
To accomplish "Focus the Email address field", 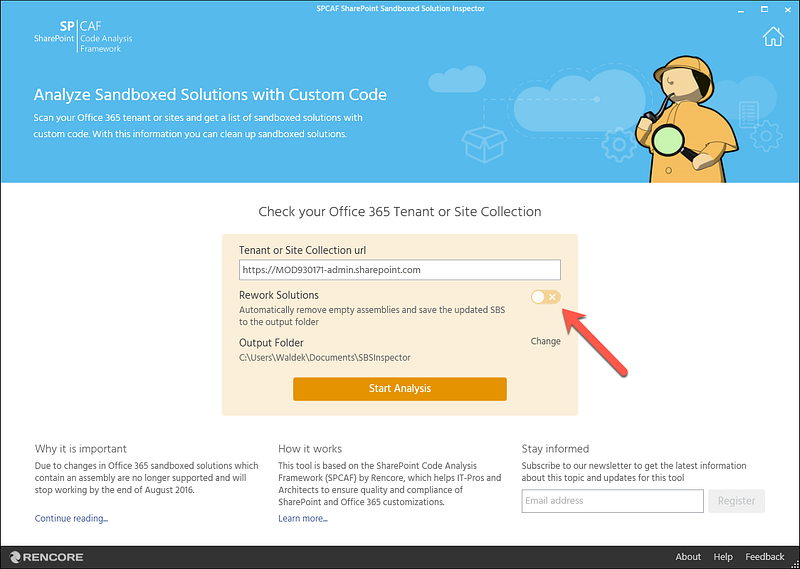I will [612, 501].
